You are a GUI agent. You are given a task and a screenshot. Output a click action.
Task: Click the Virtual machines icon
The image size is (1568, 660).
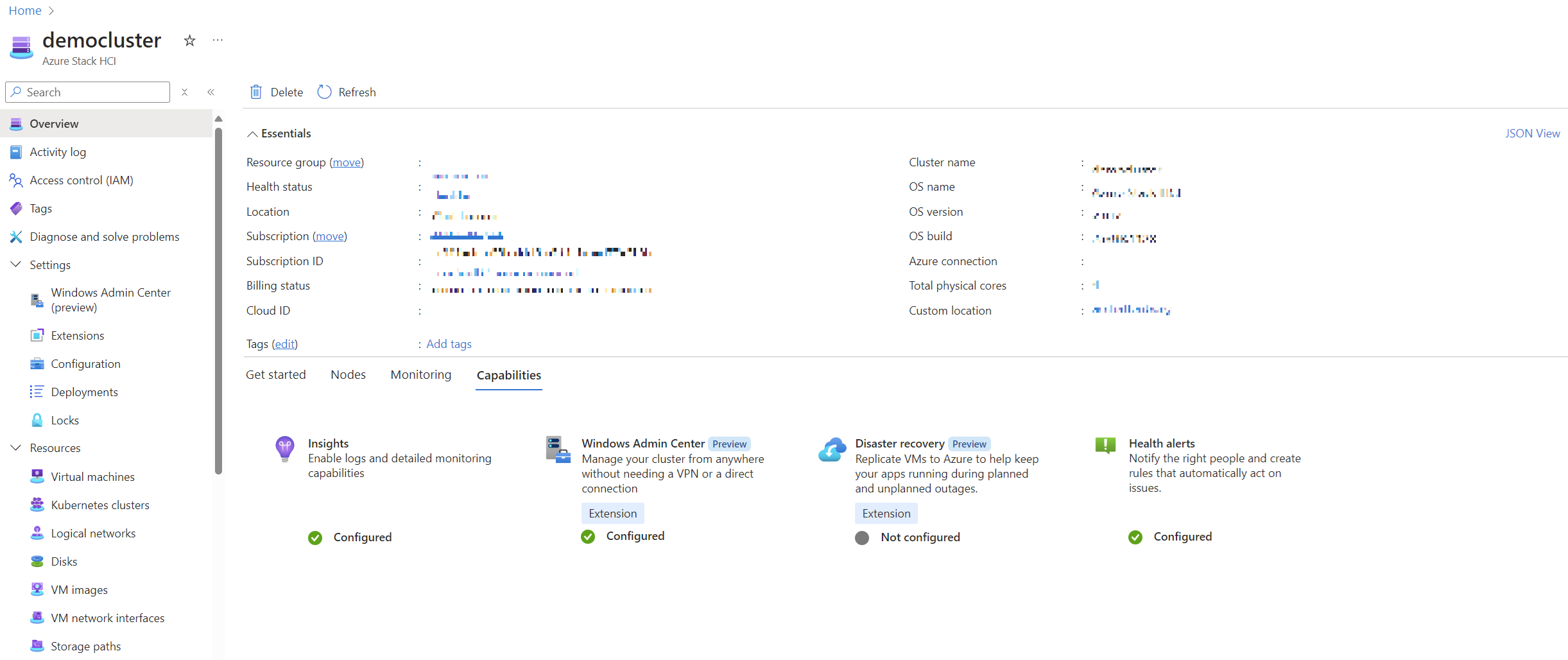[x=37, y=477]
